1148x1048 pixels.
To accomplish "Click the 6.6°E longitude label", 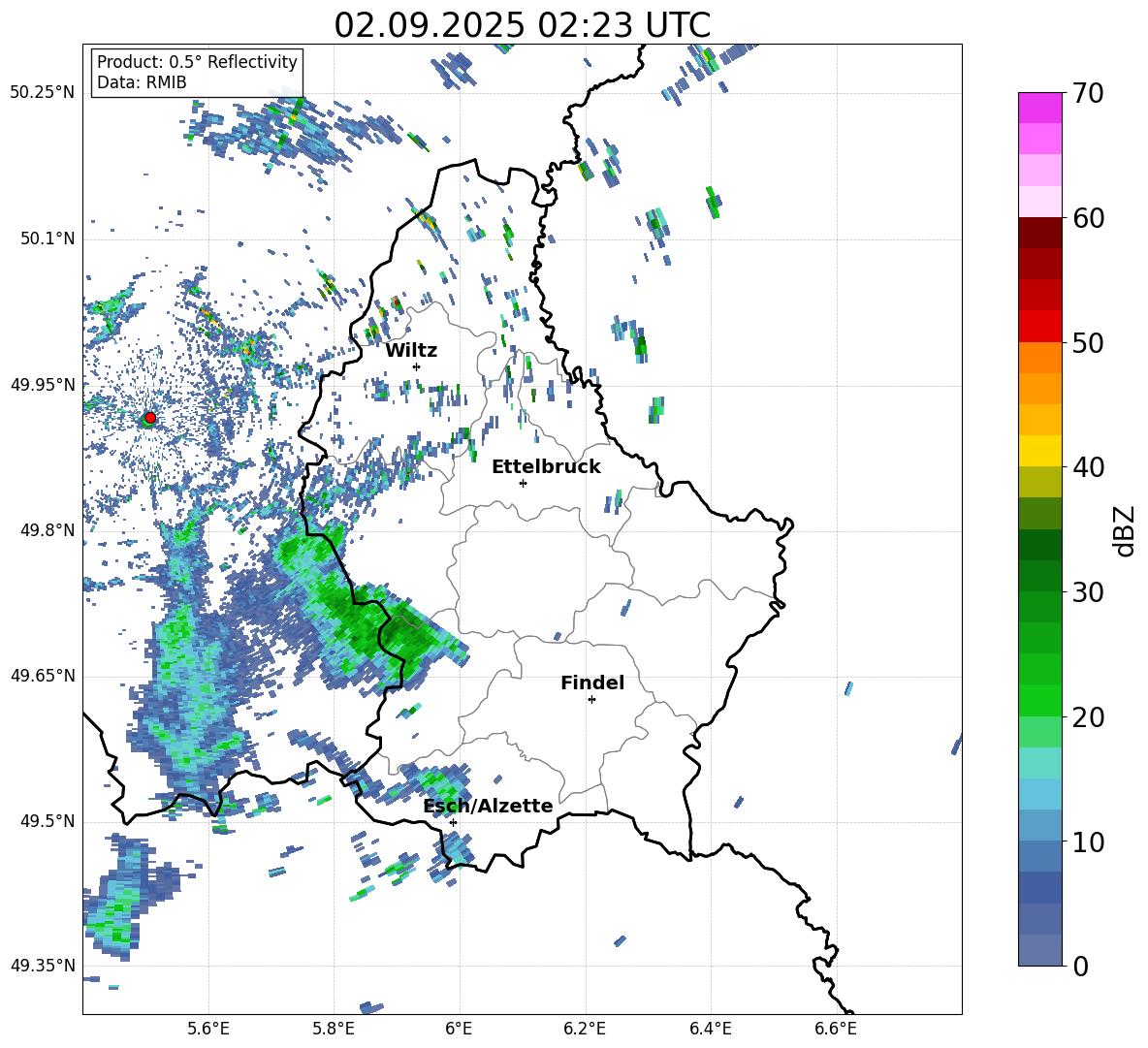I will point(836,1030).
